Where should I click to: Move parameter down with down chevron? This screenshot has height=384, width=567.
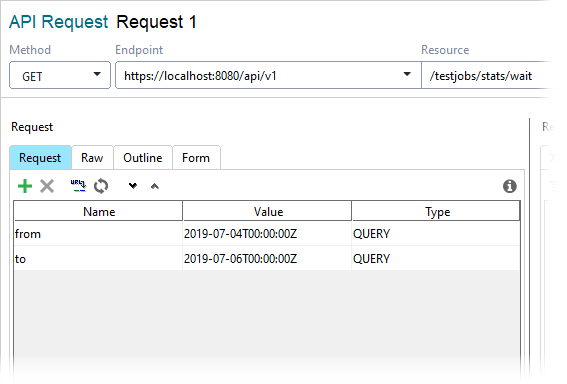coord(133,186)
